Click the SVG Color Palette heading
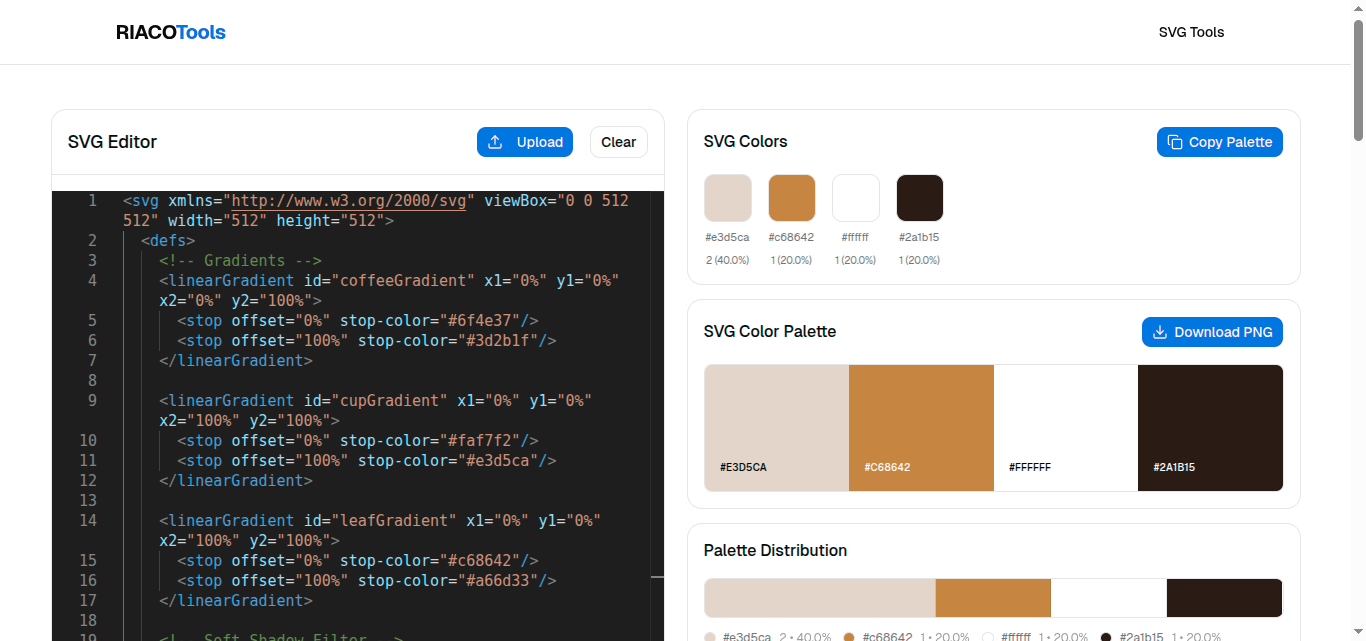1366x641 pixels. pyautogui.click(x=770, y=331)
